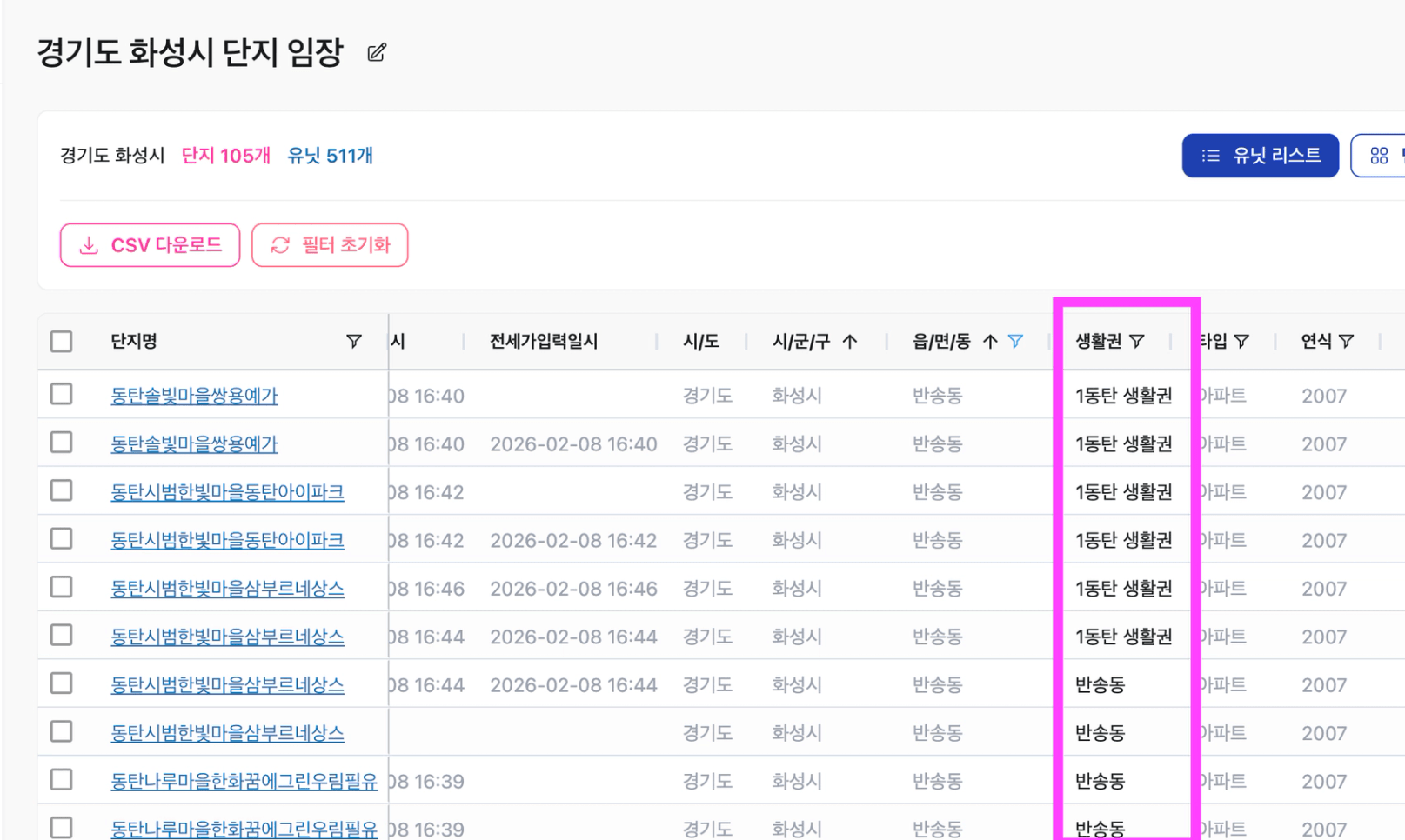The image size is (1405, 840).
Task: Check the first 동탄솔빛마을쌍용예가 row checkbox
Action: click(x=62, y=395)
